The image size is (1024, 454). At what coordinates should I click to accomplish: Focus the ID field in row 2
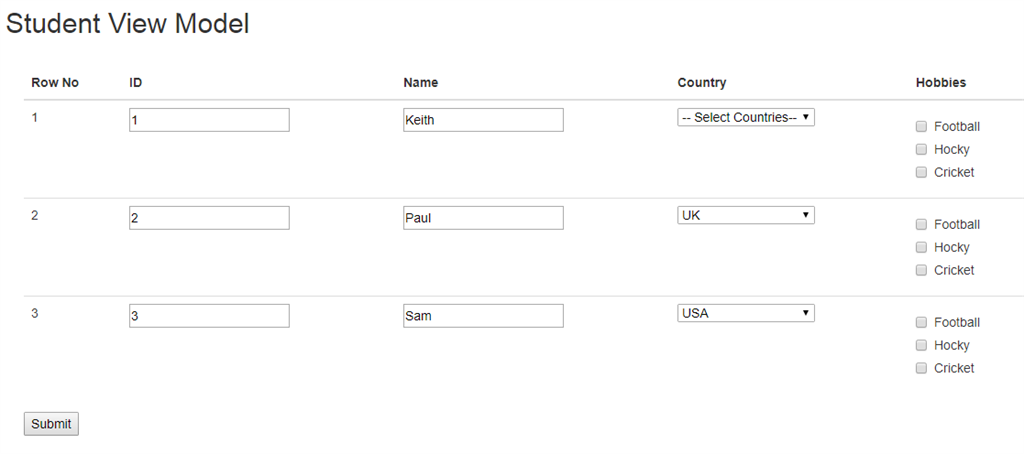click(x=209, y=218)
